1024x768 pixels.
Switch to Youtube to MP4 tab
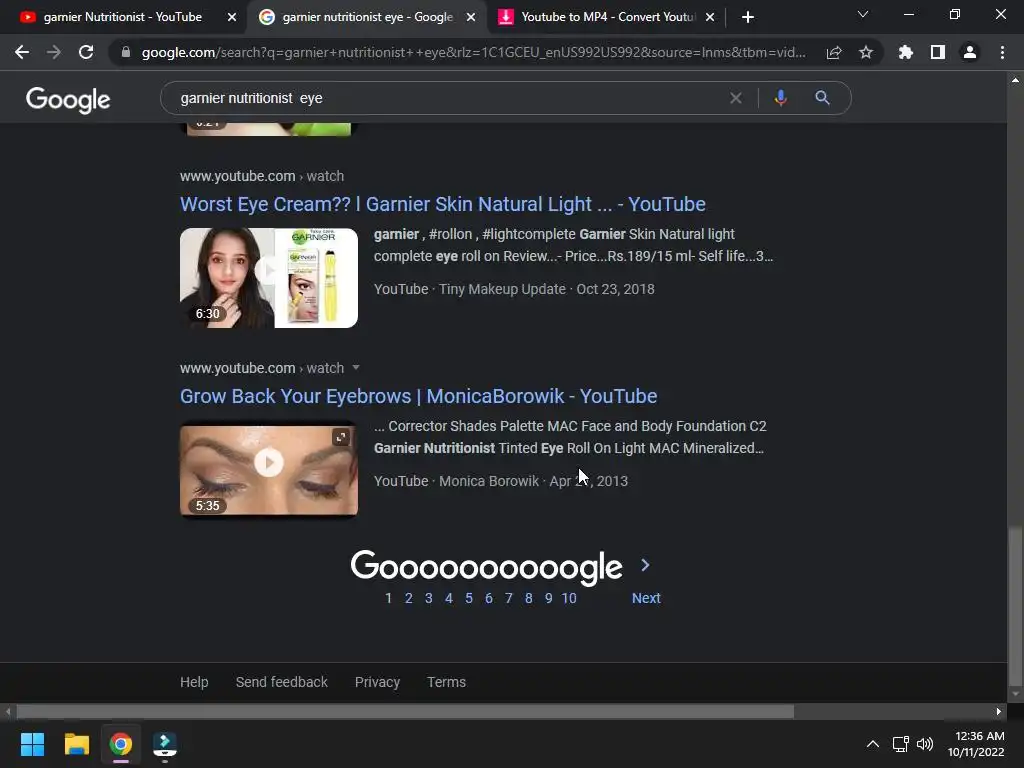[607, 17]
